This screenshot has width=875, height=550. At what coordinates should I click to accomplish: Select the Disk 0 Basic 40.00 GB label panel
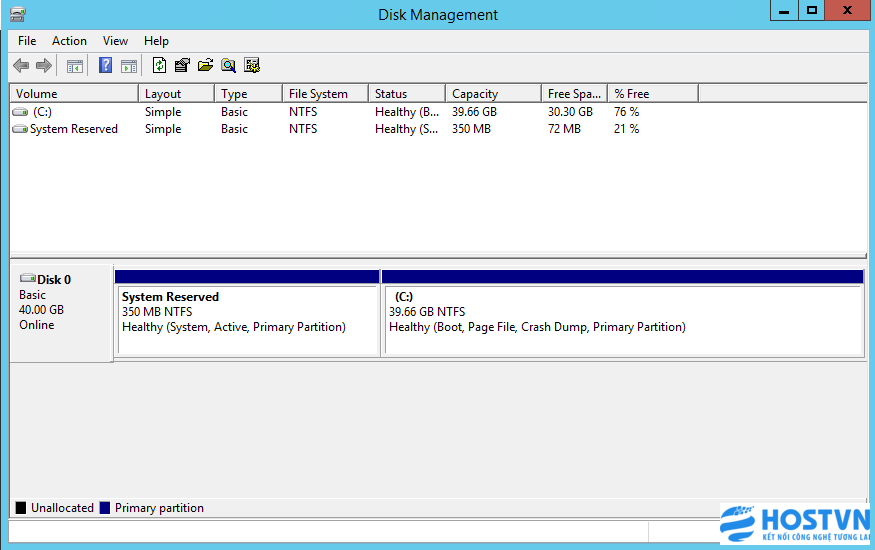click(61, 313)
